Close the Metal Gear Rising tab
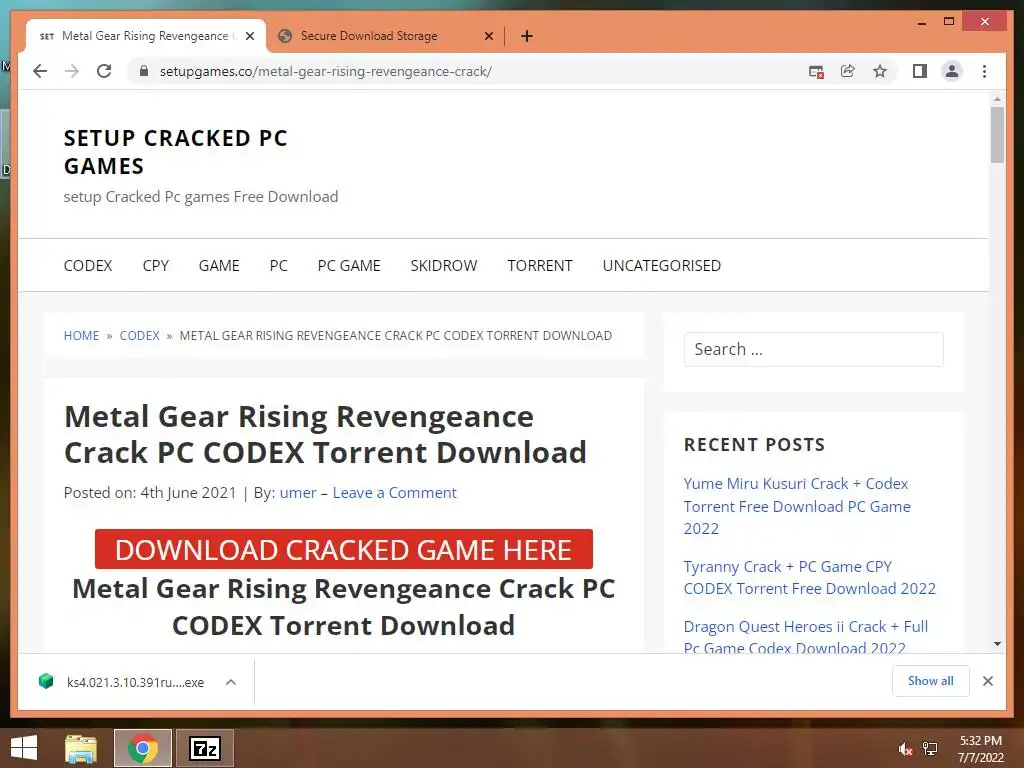 [249, 36]
